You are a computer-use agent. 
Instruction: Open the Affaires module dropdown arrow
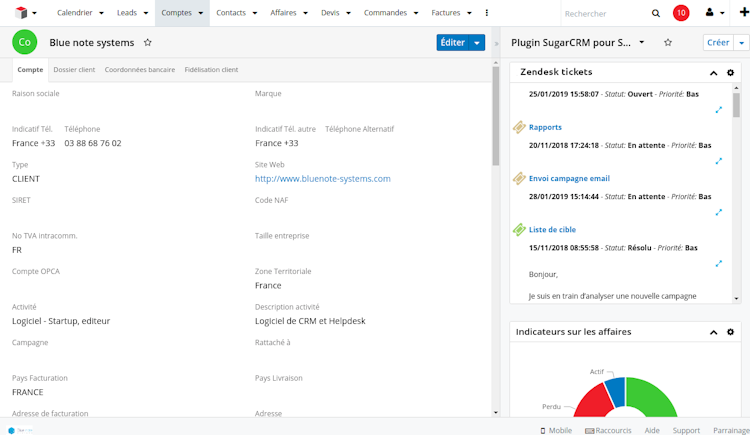coord(306,13)
